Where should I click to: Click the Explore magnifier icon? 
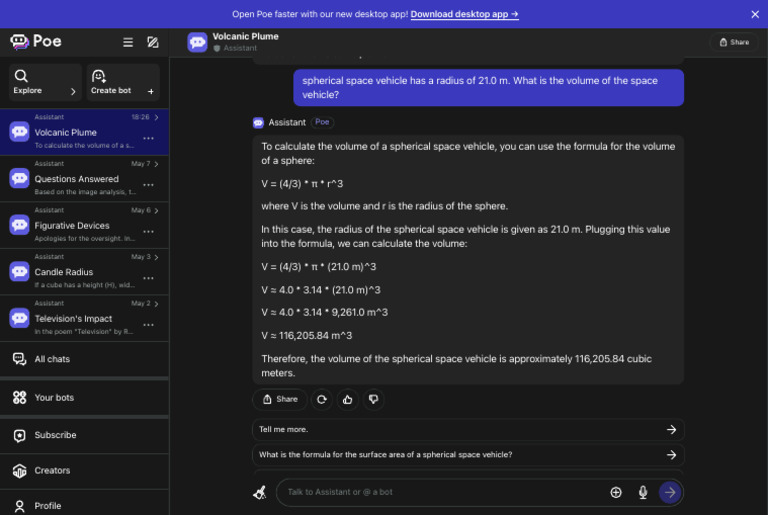21,76
